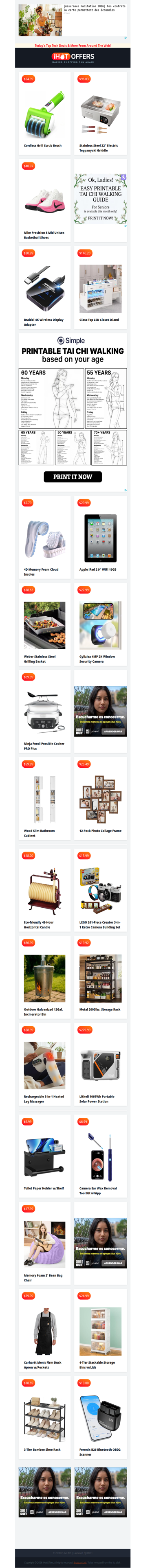Image resolution: width=163 pixels, height=1568 pixels.
Task: Click the $24.99 price badge on Grill Scrub Brush
Action: pyautogui.click(x=29, y=79)
